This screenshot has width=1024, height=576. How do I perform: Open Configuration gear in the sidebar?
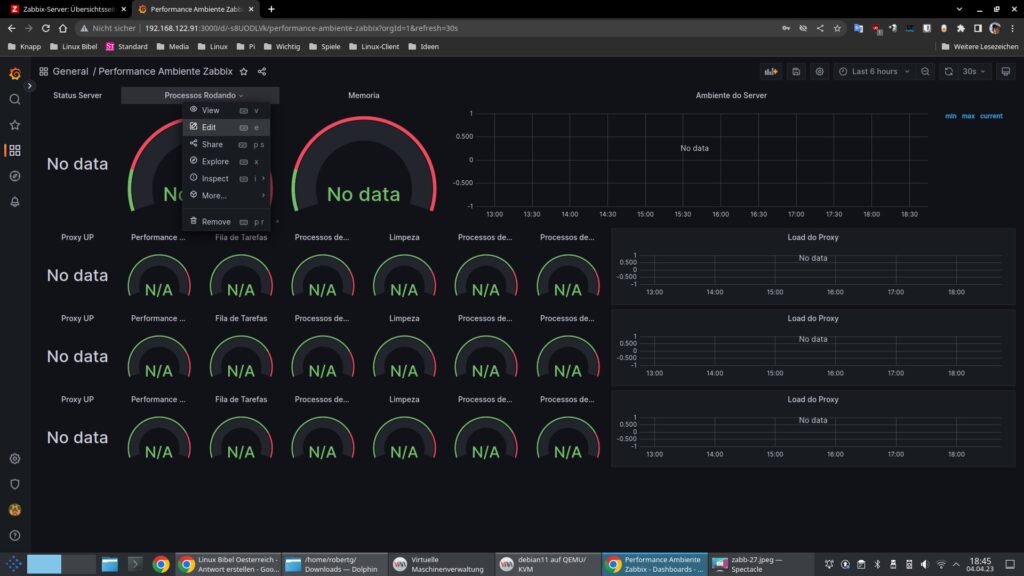point(14,458)
